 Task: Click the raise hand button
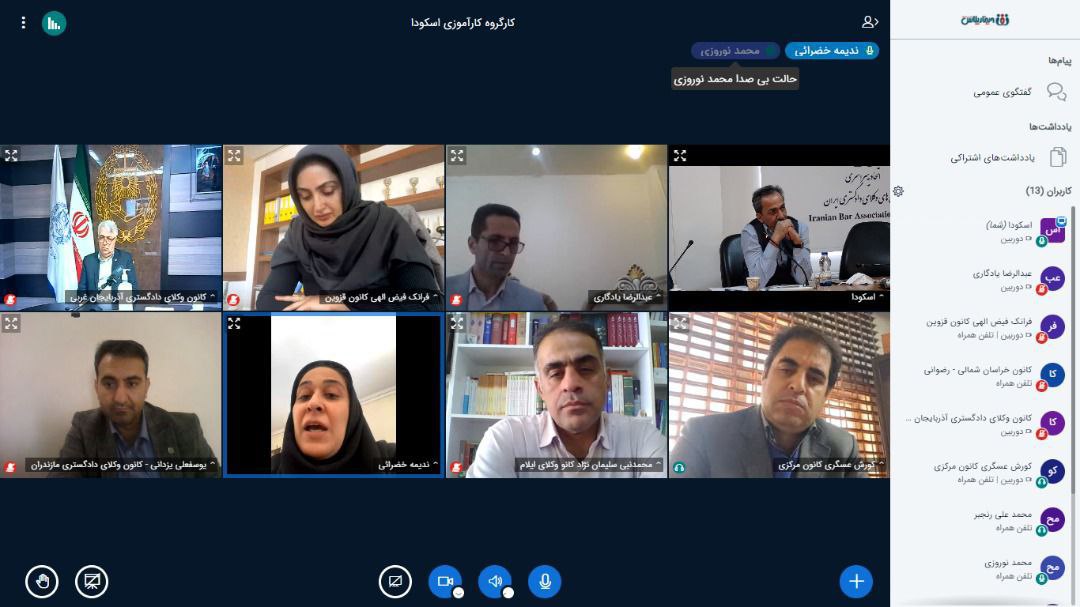pyautogui.click(x=42, y=582)
